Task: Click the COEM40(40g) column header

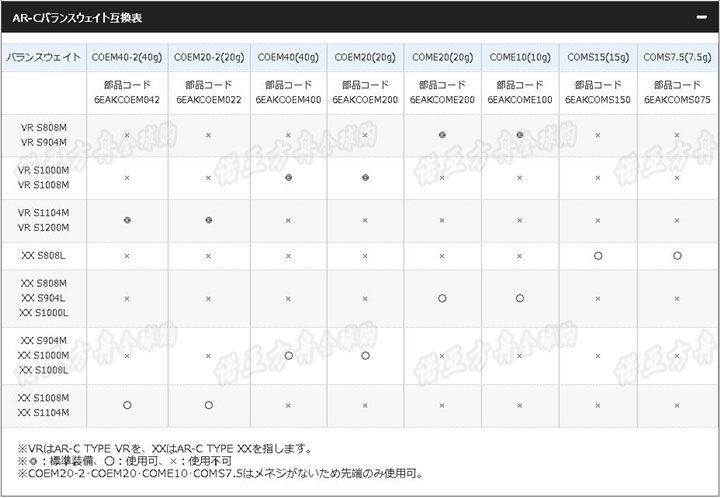Action: (288, 57)
